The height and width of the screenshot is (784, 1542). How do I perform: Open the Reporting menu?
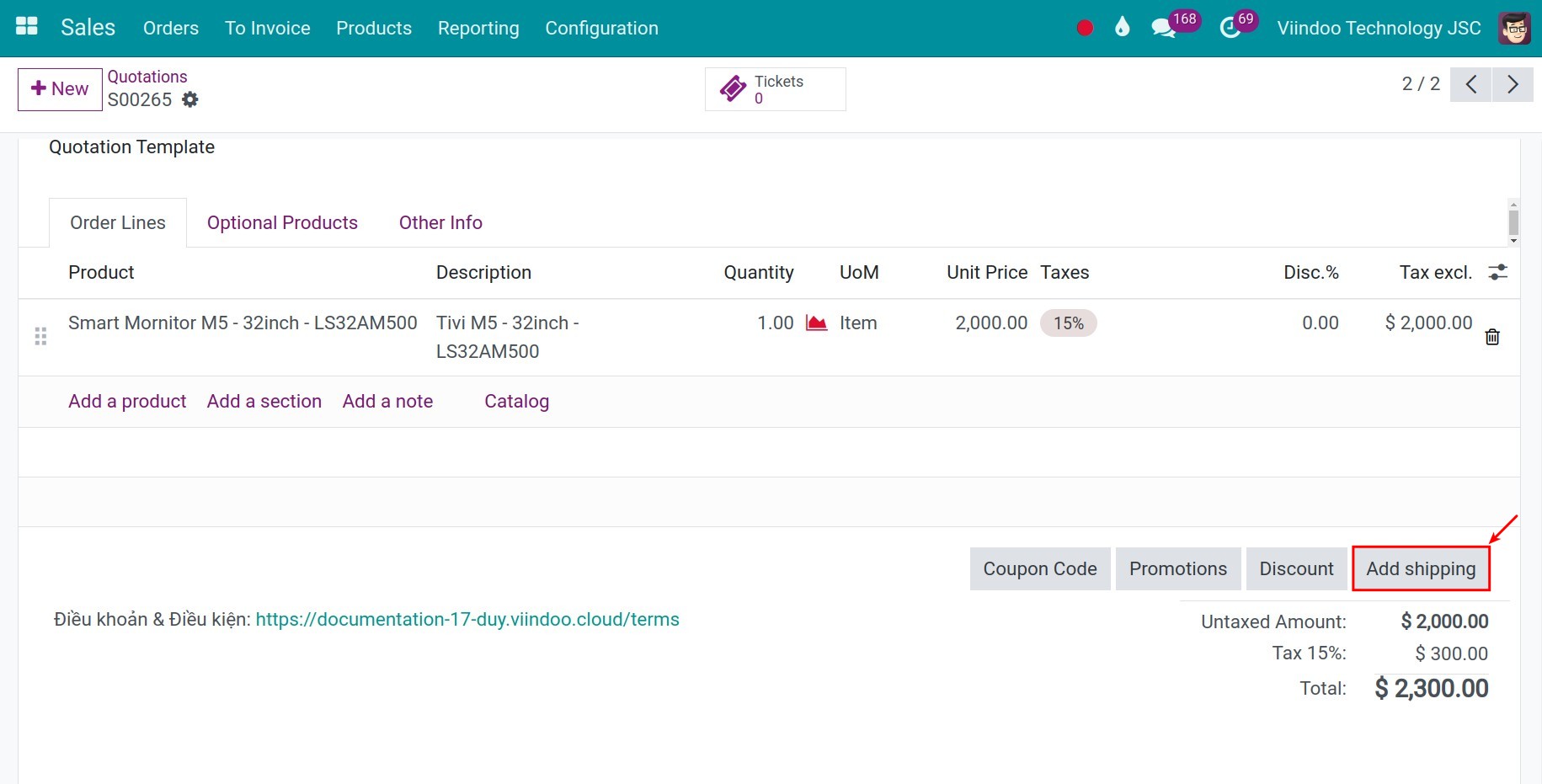pyautogui.click(x=478, y=28)
